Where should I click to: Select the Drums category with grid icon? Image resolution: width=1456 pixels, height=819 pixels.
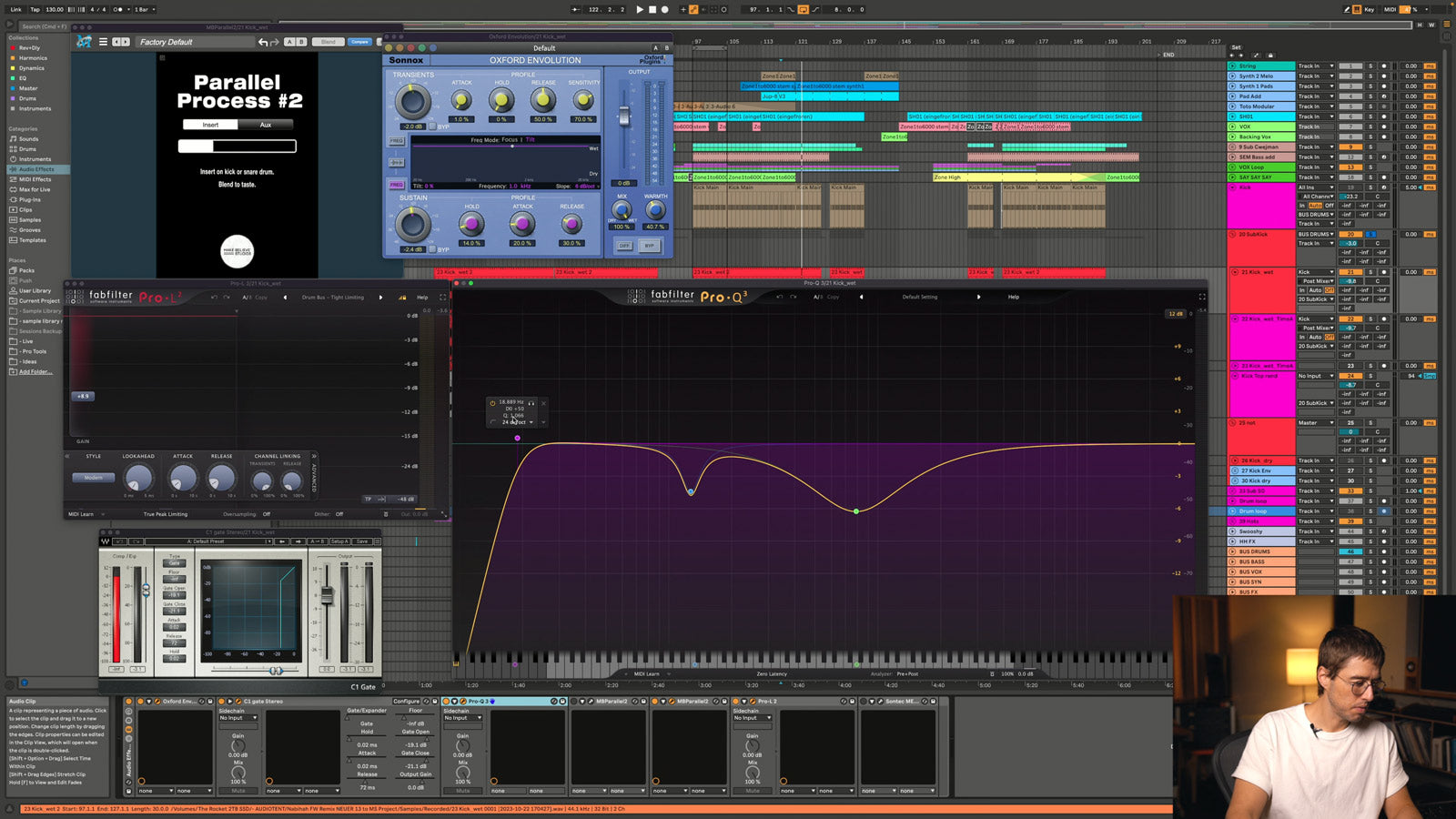pos(27,149)
